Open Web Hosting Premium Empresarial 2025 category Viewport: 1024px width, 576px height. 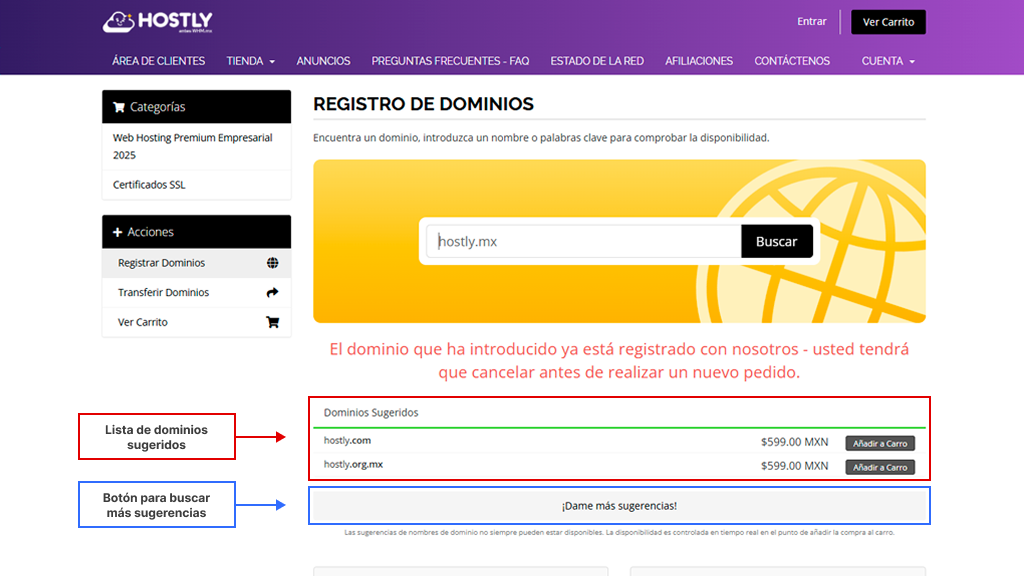tap(192, 146)
